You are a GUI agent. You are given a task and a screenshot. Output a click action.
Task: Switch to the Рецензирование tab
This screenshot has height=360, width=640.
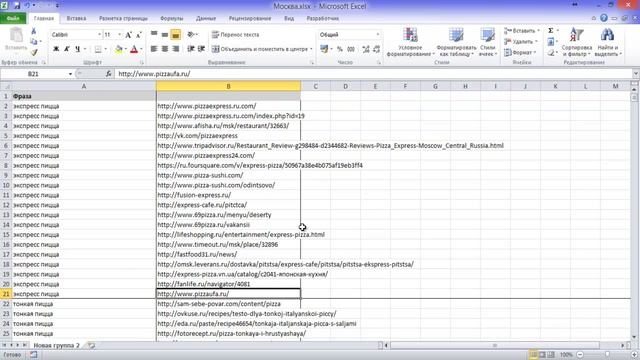[250, 18]
